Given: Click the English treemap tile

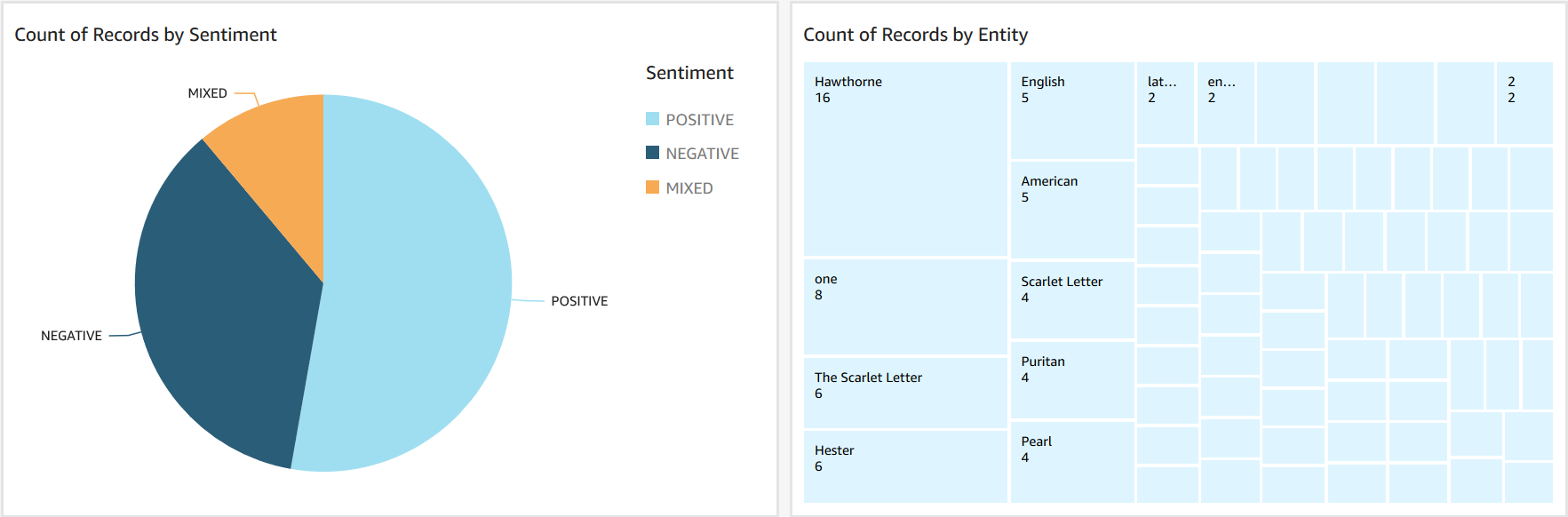Looking at the screenshot, I should 1072,111.
